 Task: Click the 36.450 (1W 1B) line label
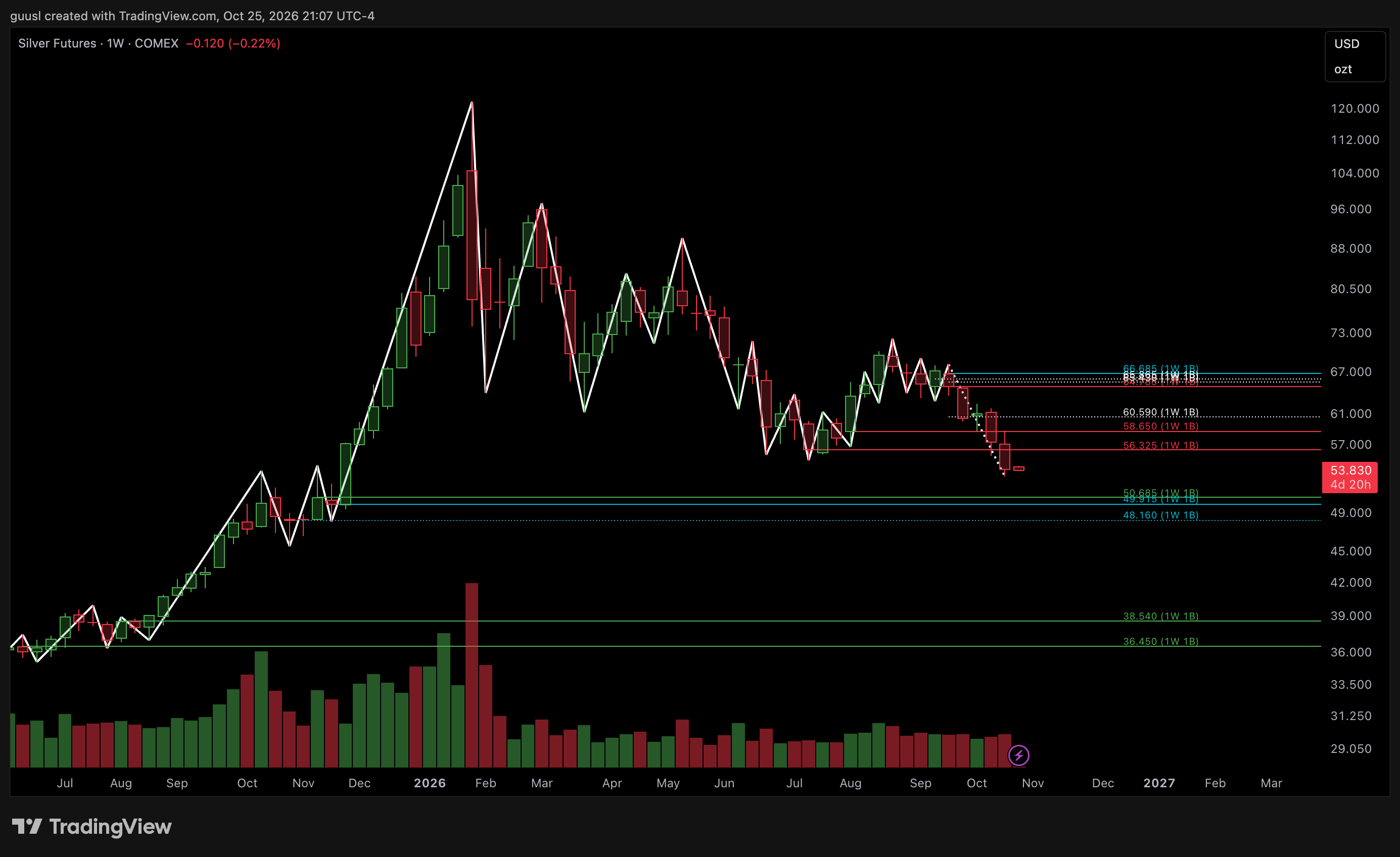[1160, 641]
